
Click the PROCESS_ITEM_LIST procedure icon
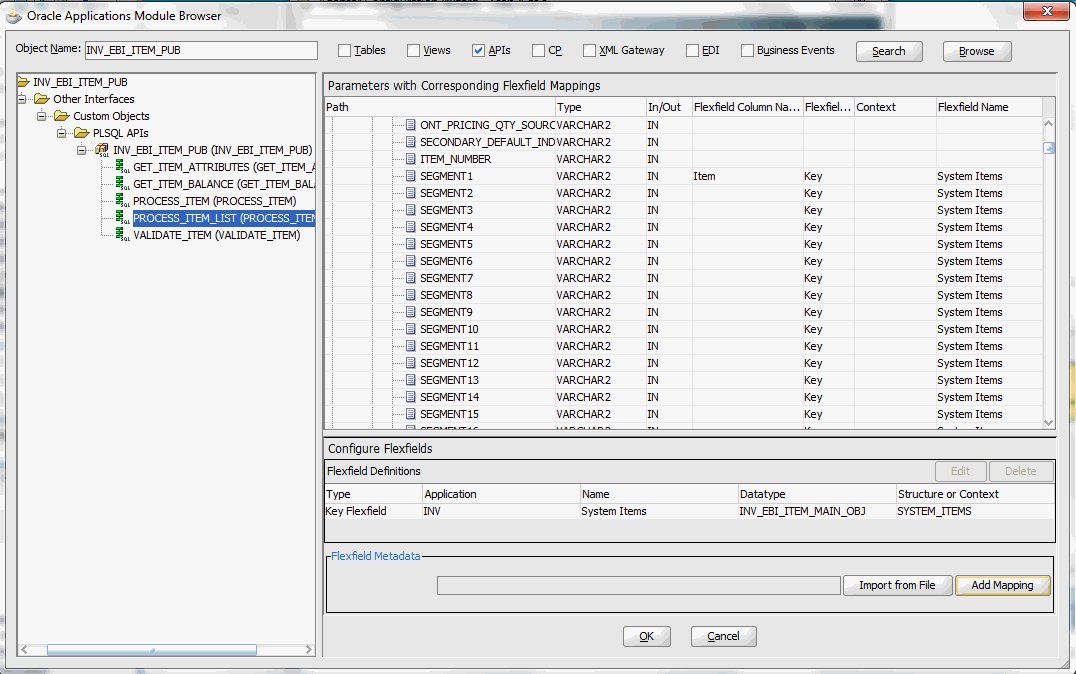(x=122, y=218)
